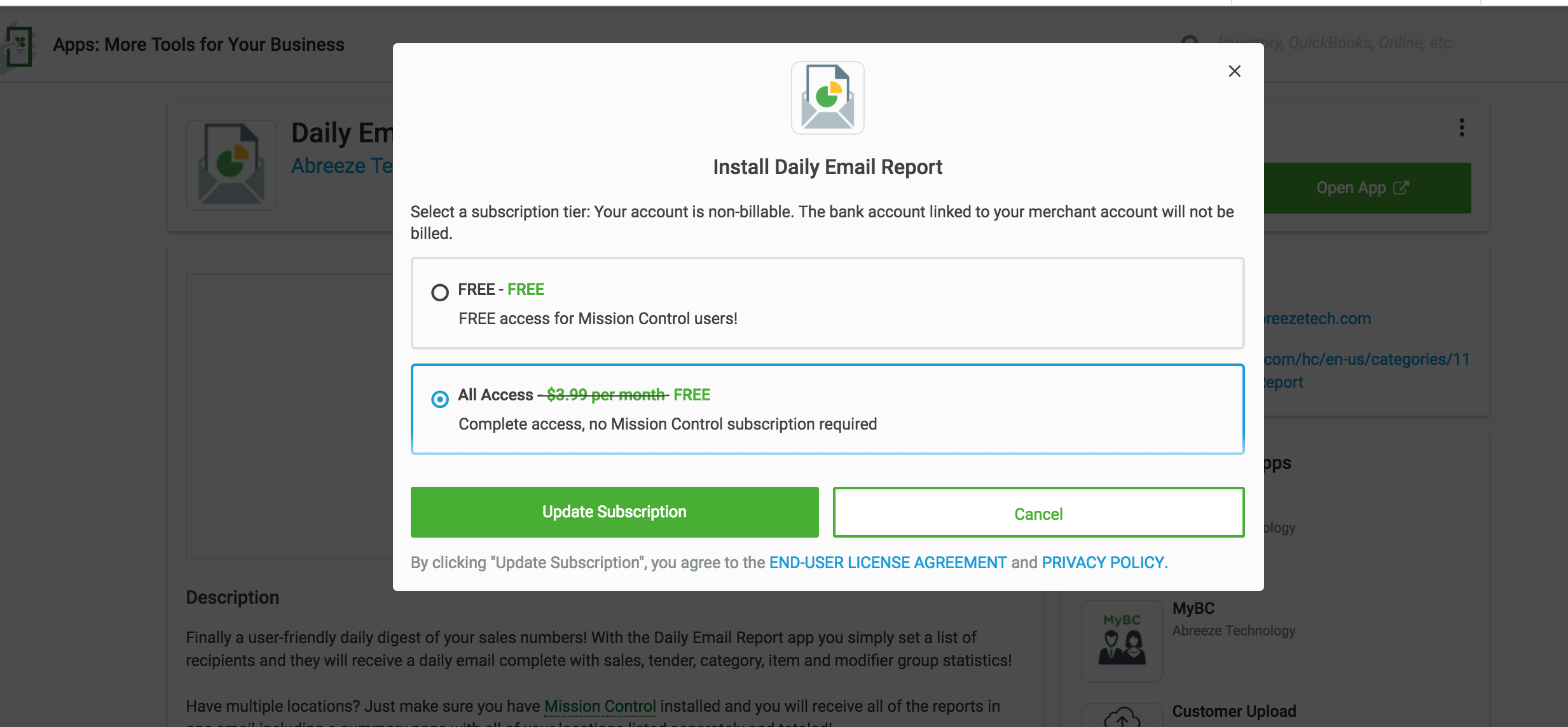The image size is (1568, 727).
Task: Open the abreezetech.com website link
Action: (x=1317, y=318)
